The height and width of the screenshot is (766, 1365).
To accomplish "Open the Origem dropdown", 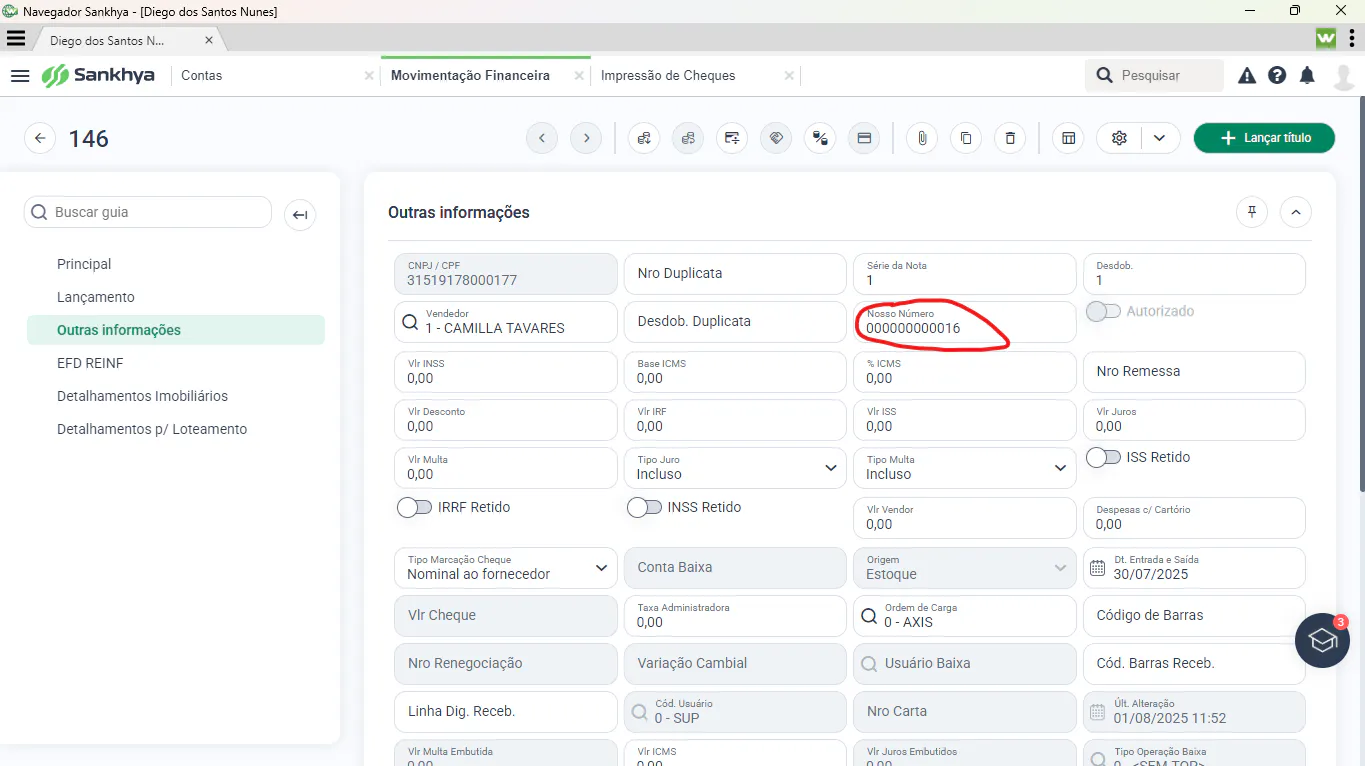I will 965,568.
